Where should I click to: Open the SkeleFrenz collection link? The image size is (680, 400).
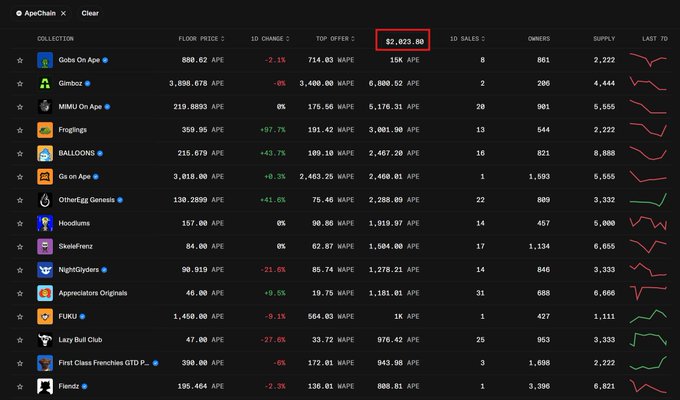pyautogui.click(x=75, y=246)
